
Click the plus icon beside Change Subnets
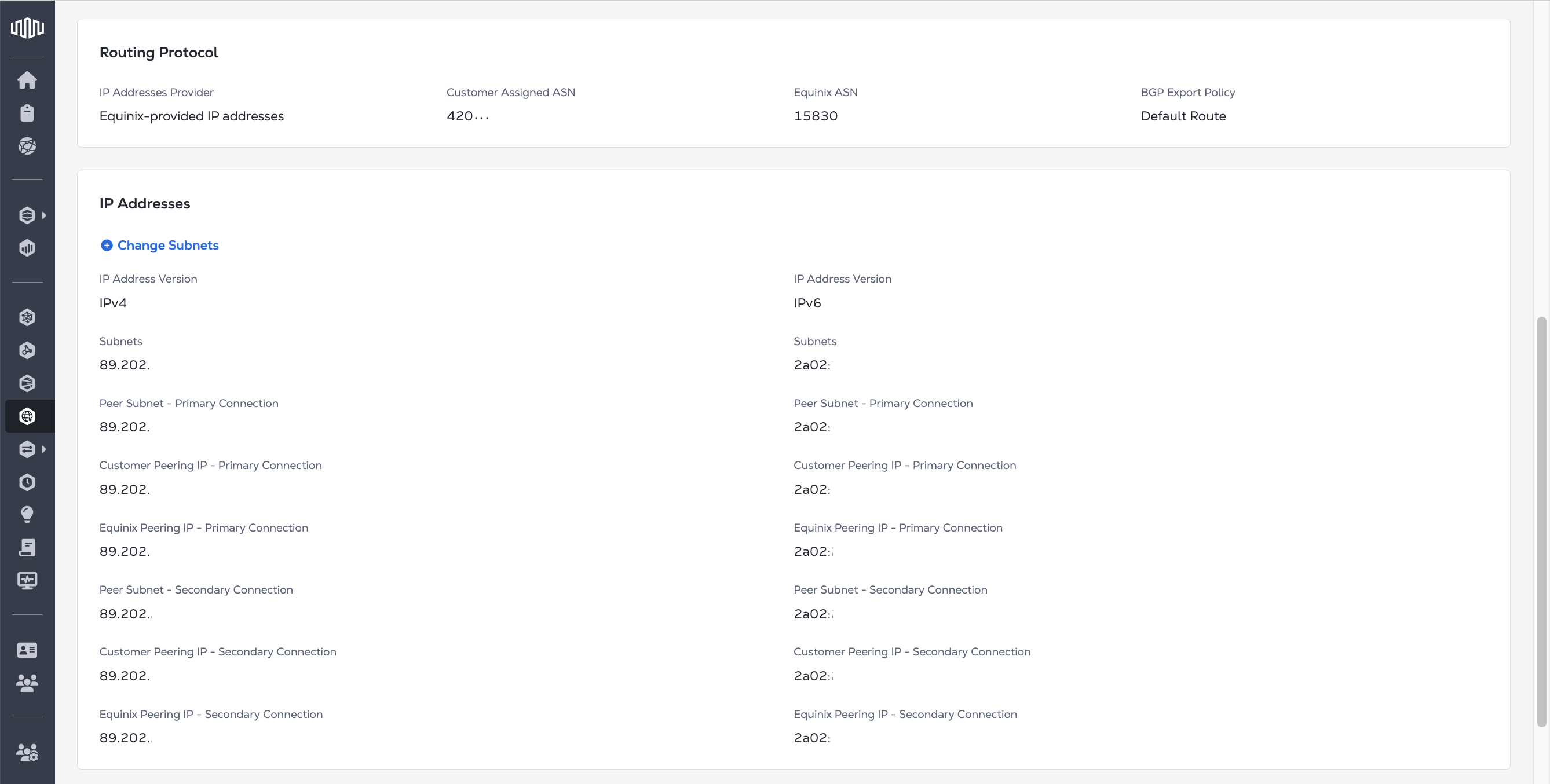point(107,246)
